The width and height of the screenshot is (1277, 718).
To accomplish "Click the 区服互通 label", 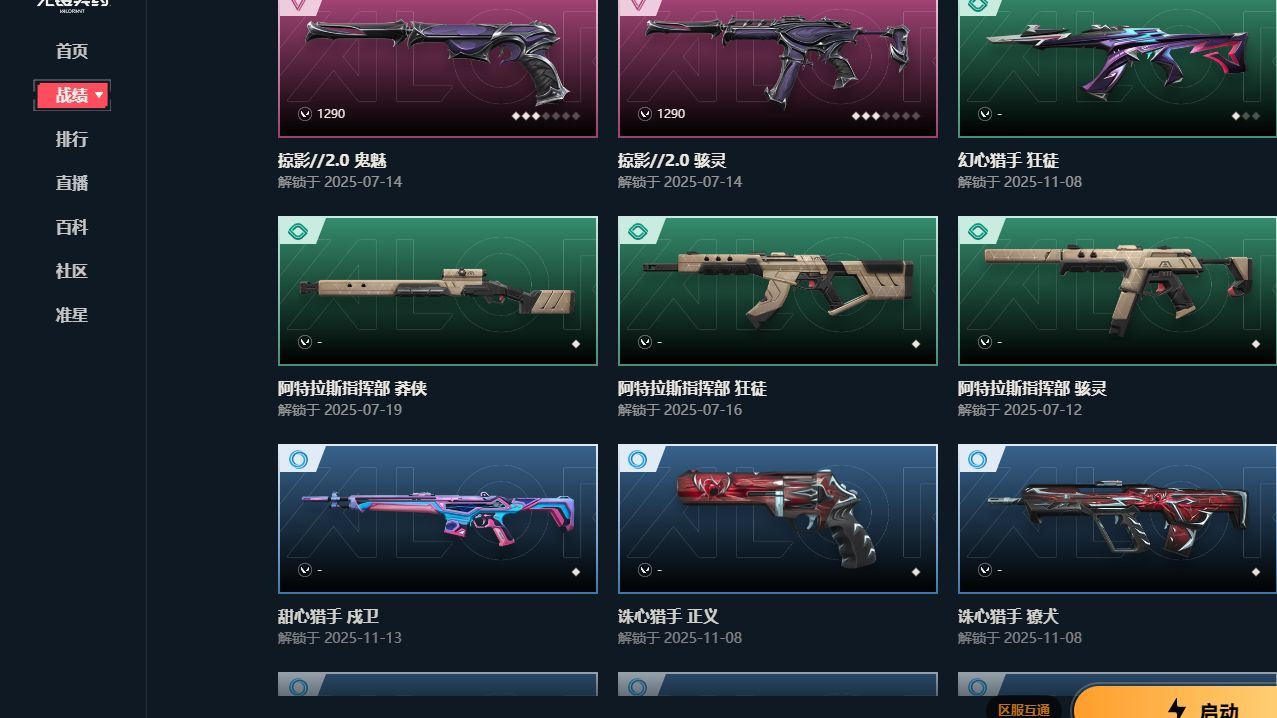I will point(1024,709).
